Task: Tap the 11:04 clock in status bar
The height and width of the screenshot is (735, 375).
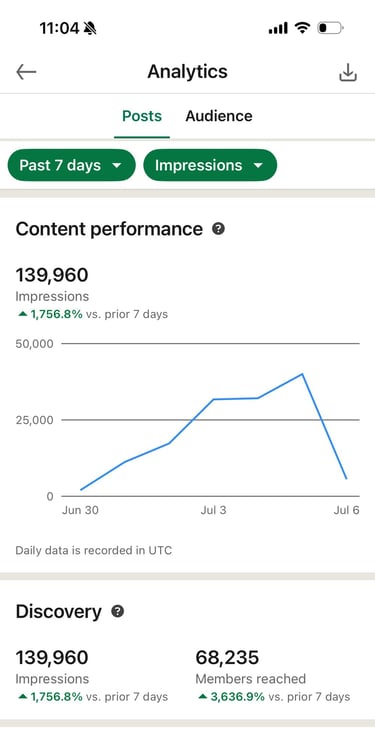Action: point(59,29)
